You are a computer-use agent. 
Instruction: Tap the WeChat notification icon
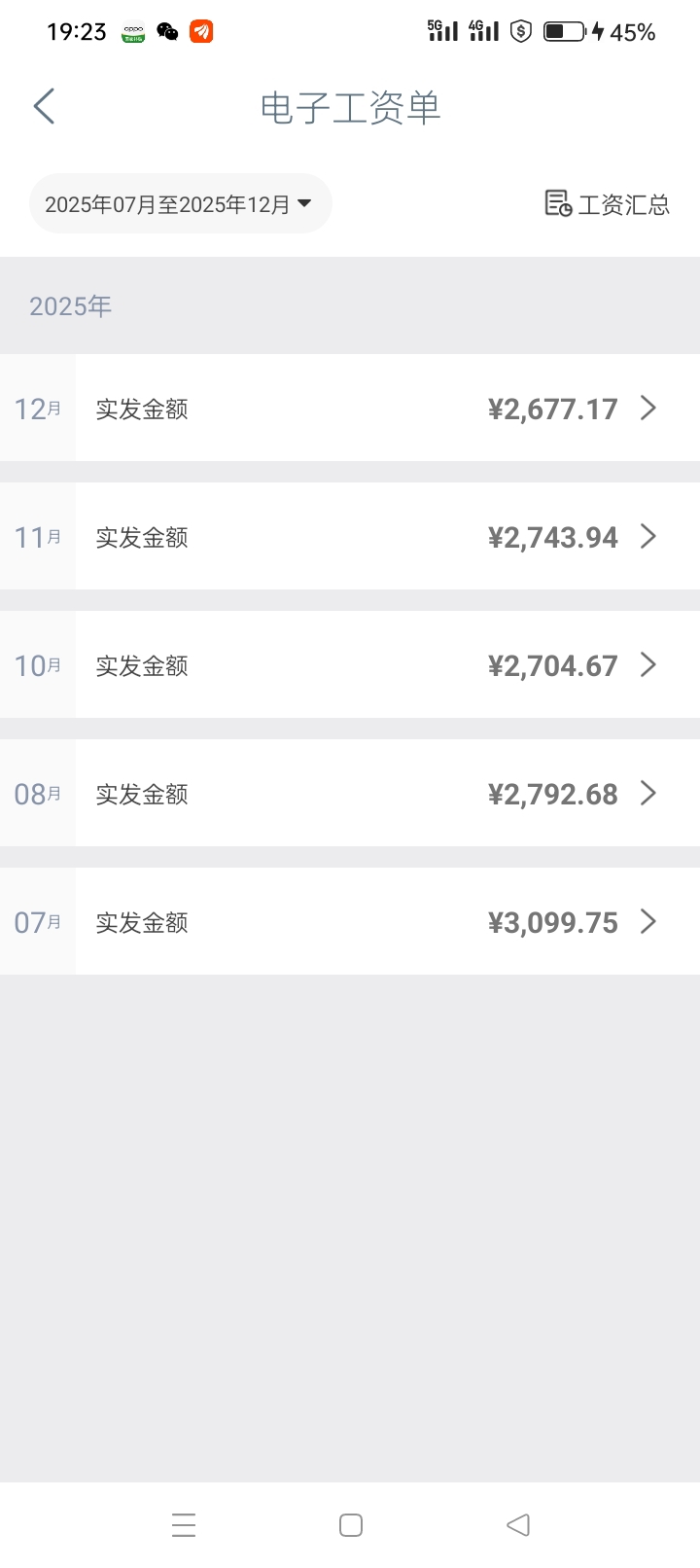[167, 32]
